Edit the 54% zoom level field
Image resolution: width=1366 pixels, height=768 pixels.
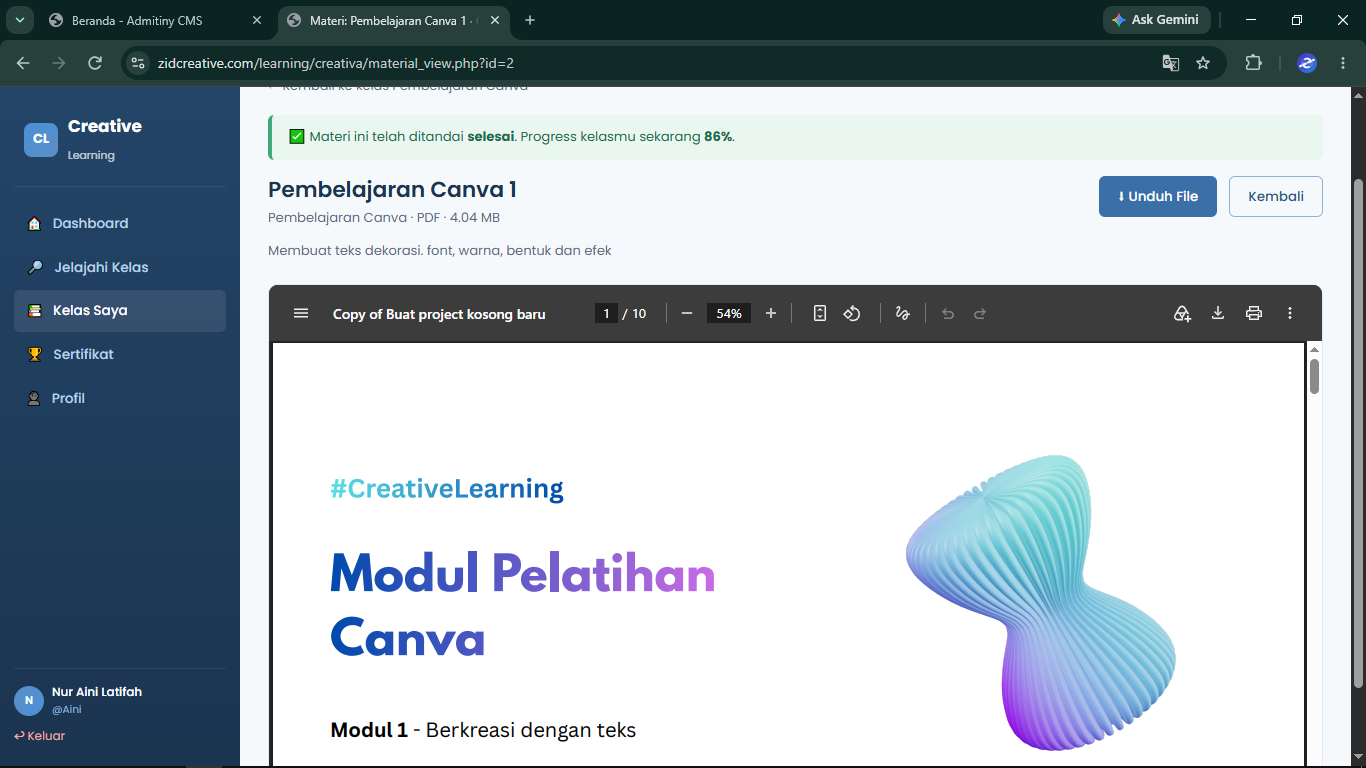tap(729, 313)
